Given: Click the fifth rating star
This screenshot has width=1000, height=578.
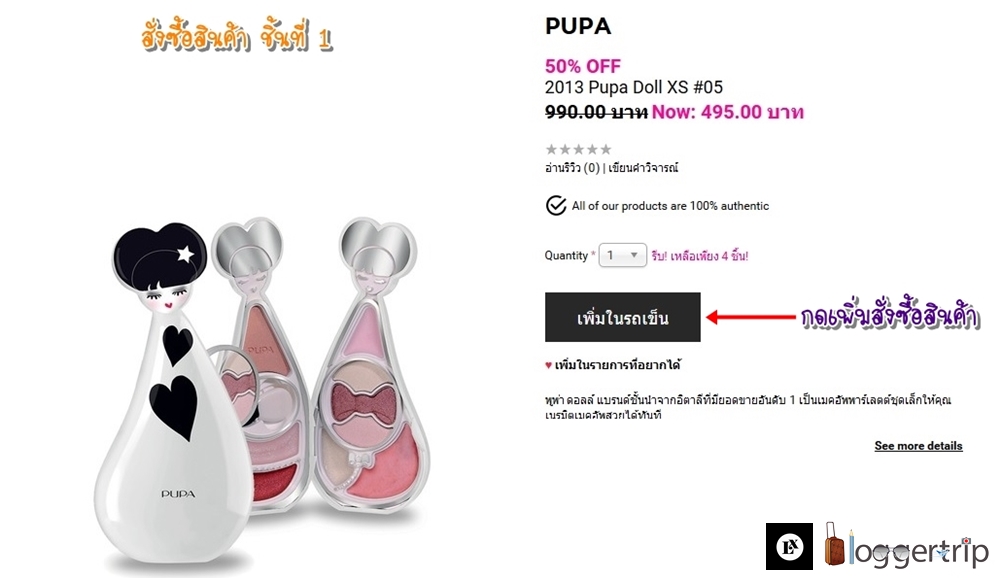Looking at the screenshot, I should (x=605, y=149).
